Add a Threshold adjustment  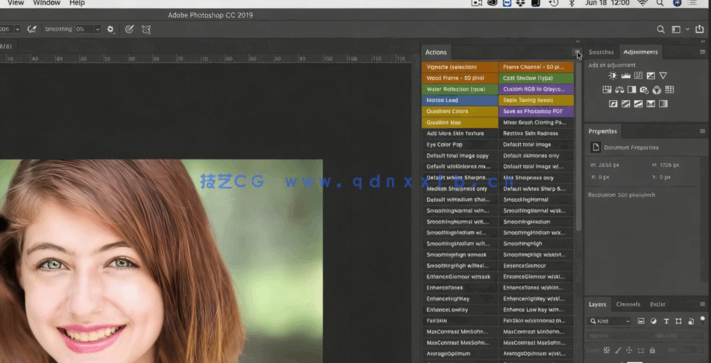[x=638, y=104]
